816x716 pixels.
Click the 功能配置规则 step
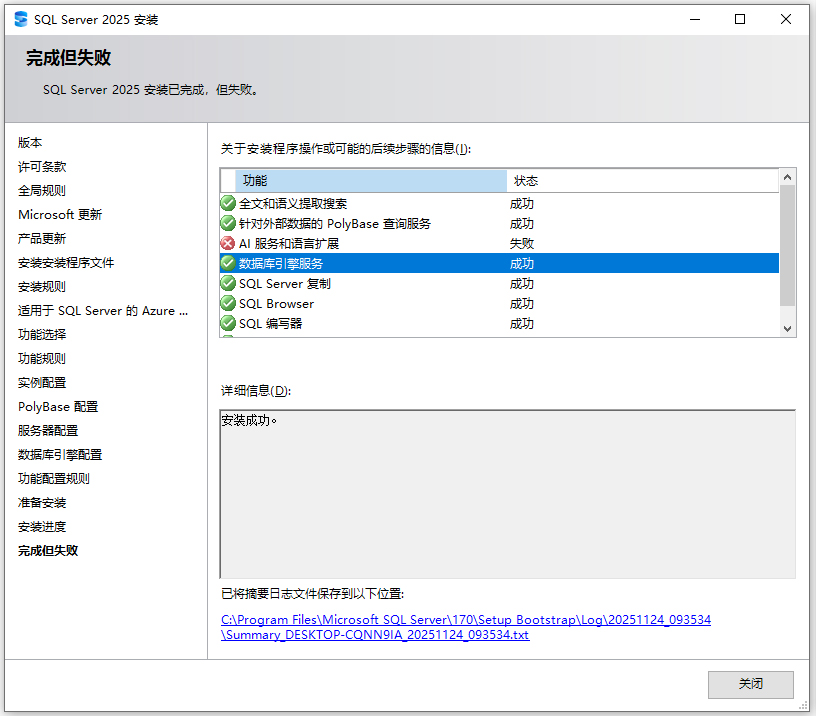[x=54, y=479]
